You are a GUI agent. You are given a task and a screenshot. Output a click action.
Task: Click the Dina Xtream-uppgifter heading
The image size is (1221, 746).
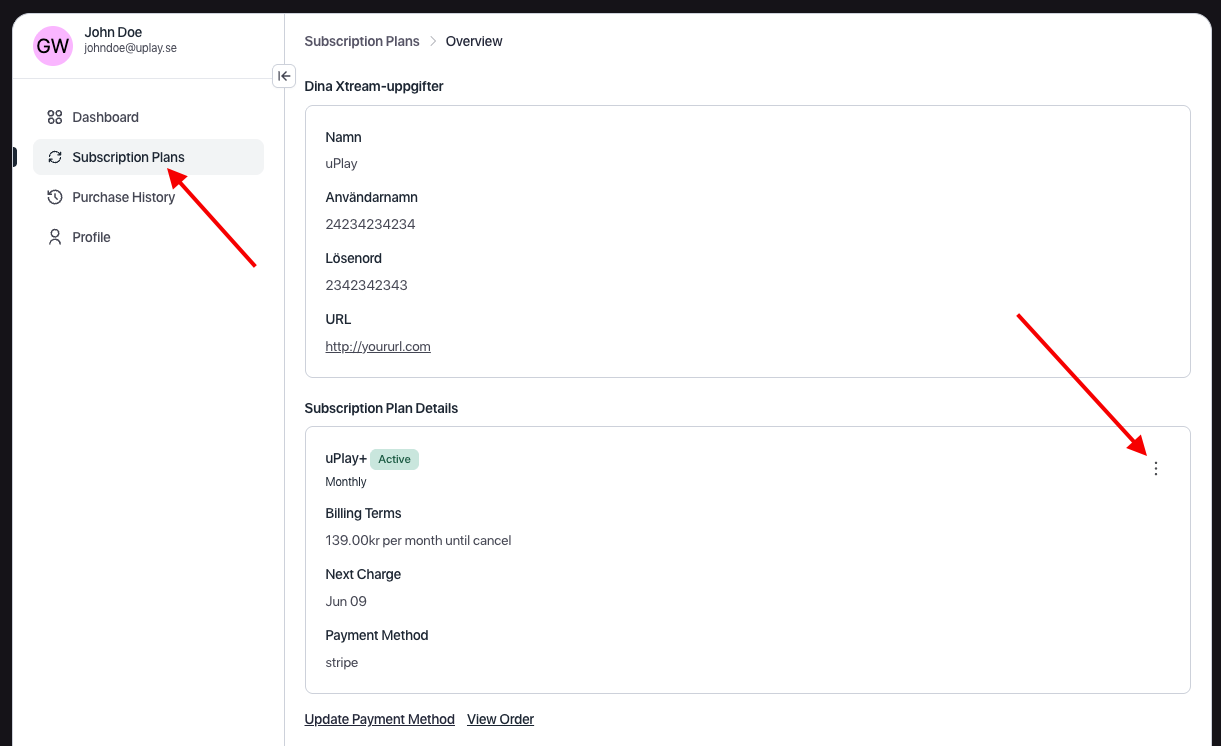(374, 86)
